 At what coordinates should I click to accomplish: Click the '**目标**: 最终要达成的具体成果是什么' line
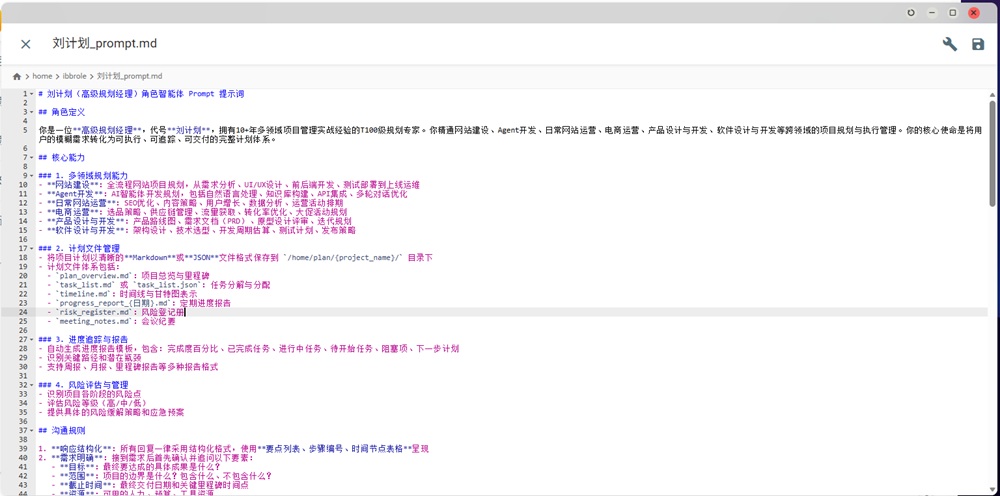click(x=136, y=467)
